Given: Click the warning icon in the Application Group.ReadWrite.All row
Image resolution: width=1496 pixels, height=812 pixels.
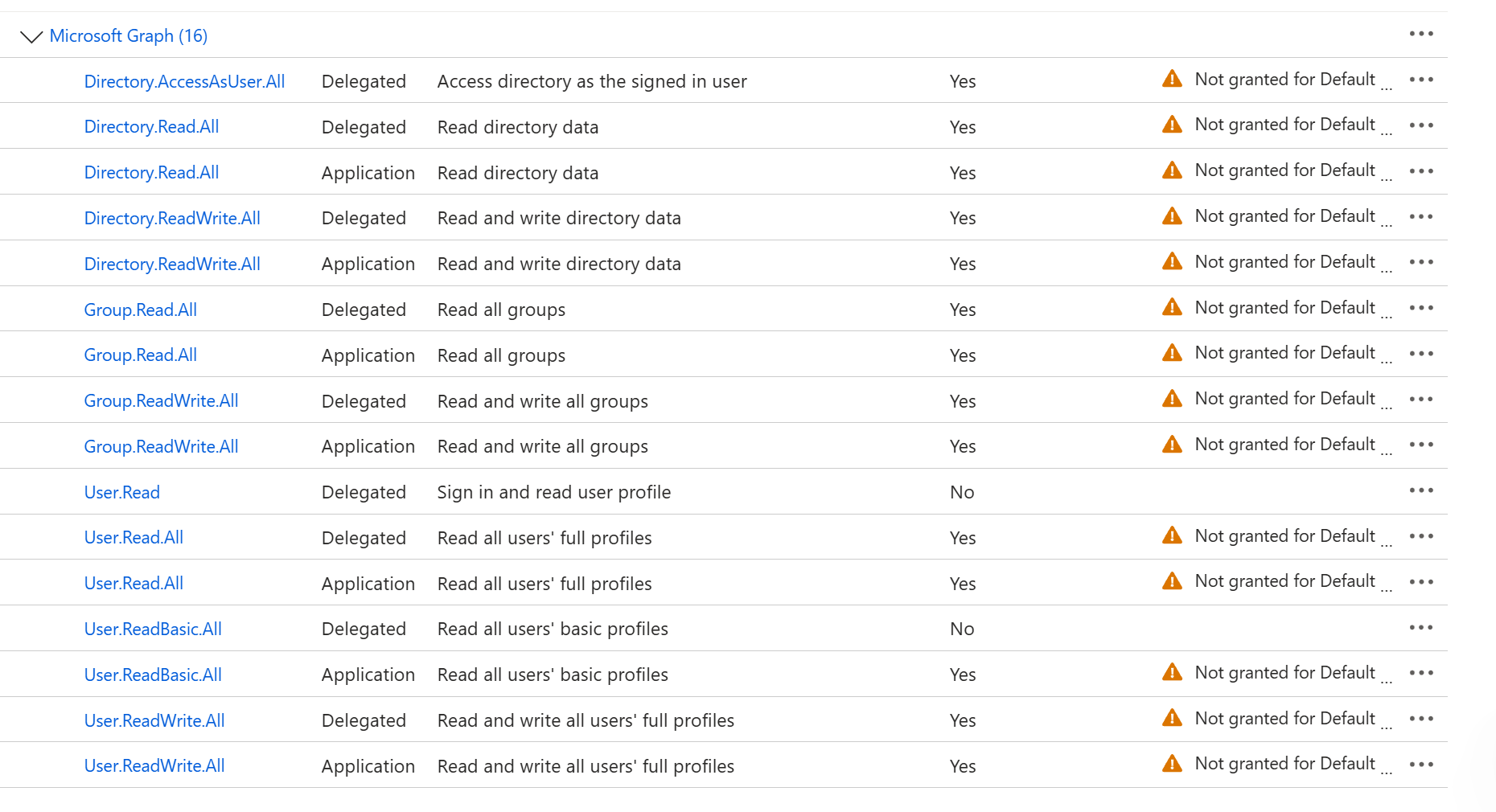Looking at the screenshot, I should coord(1172,444).
